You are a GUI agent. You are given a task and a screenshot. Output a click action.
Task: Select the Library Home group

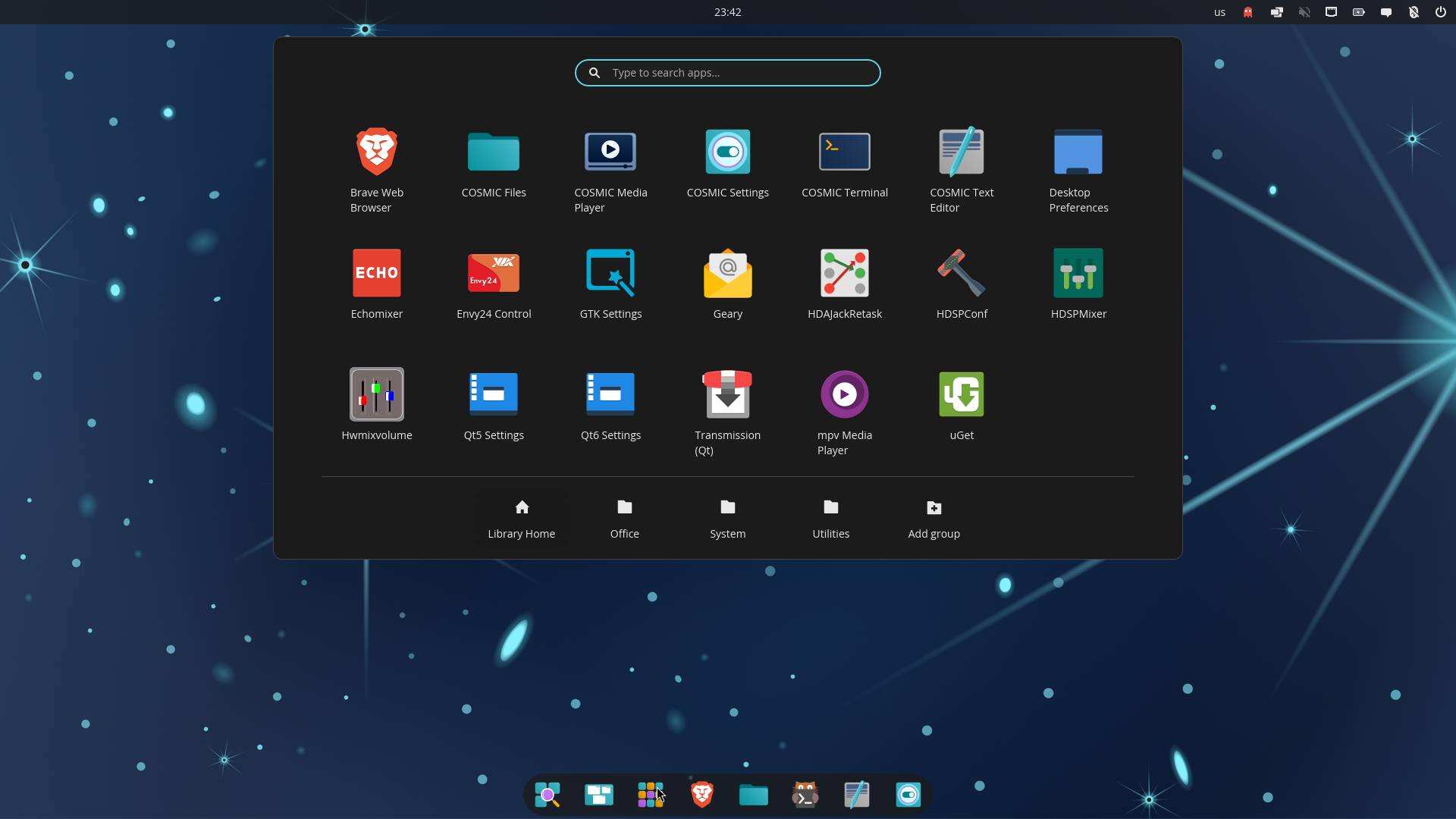[x=522, y=519]
